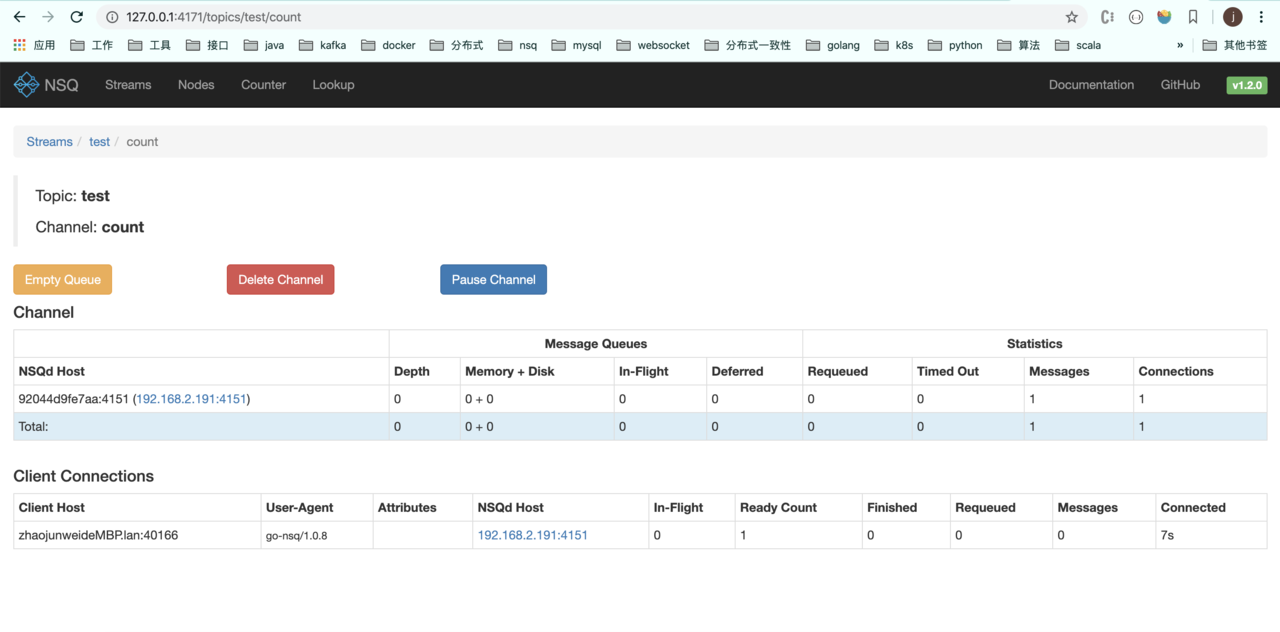
Task: Open the websocket bookmark folder
Action: pyautogui.click(x=653, y=45)
